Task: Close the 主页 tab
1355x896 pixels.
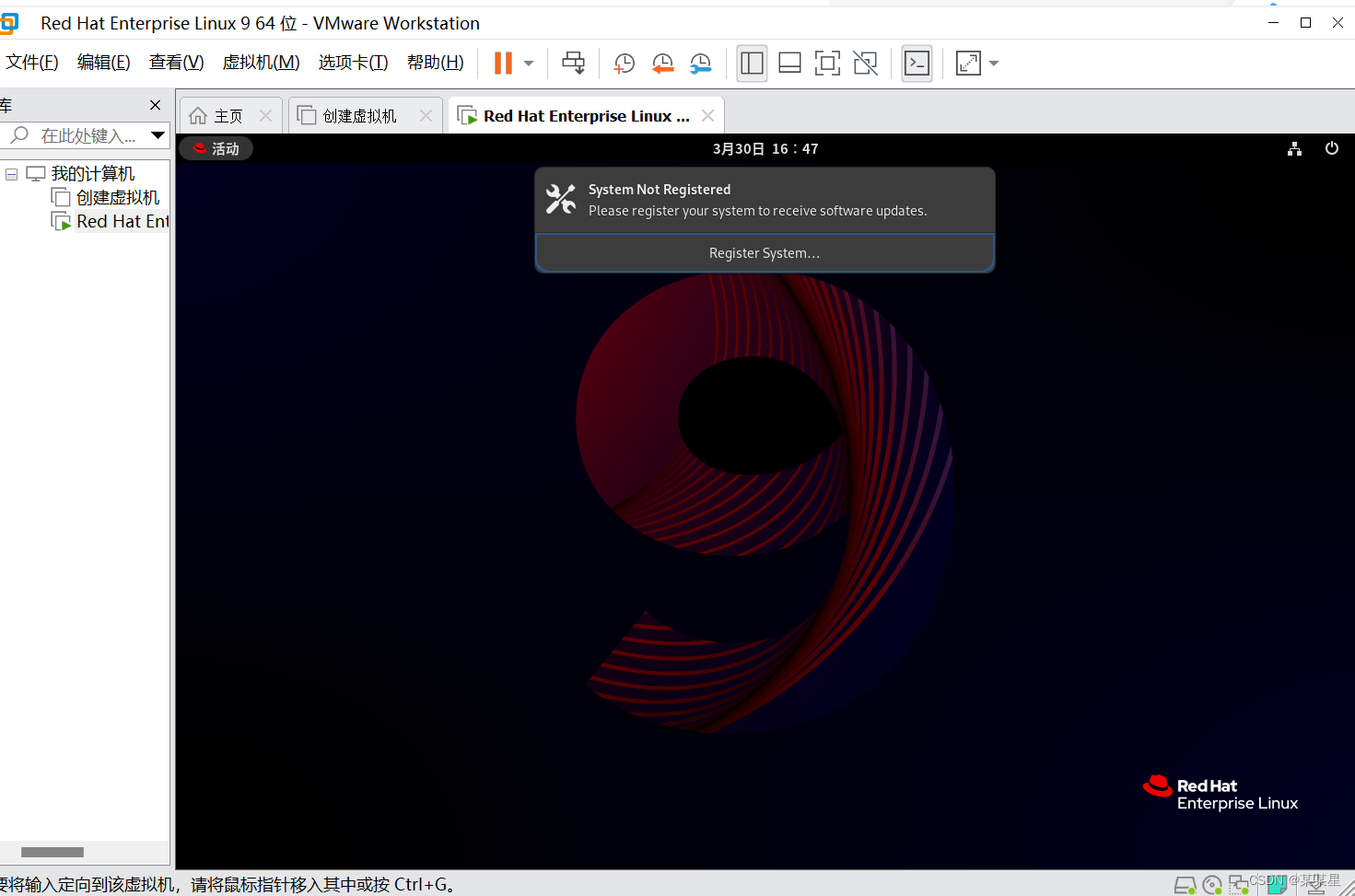Action: coord(265,116)
